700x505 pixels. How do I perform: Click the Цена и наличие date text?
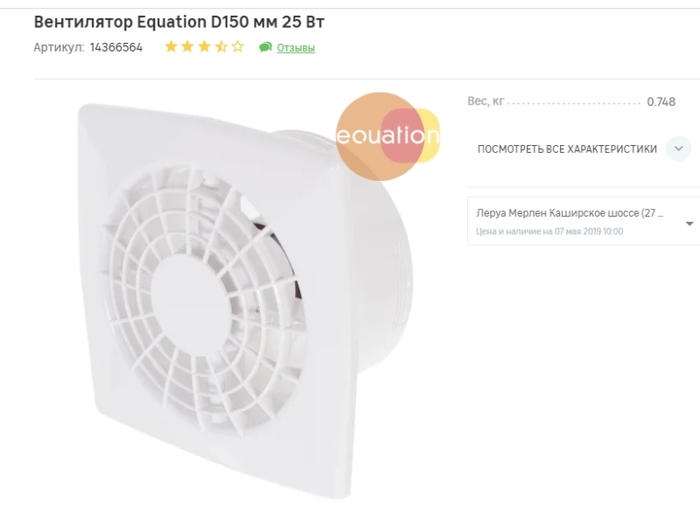549,231
